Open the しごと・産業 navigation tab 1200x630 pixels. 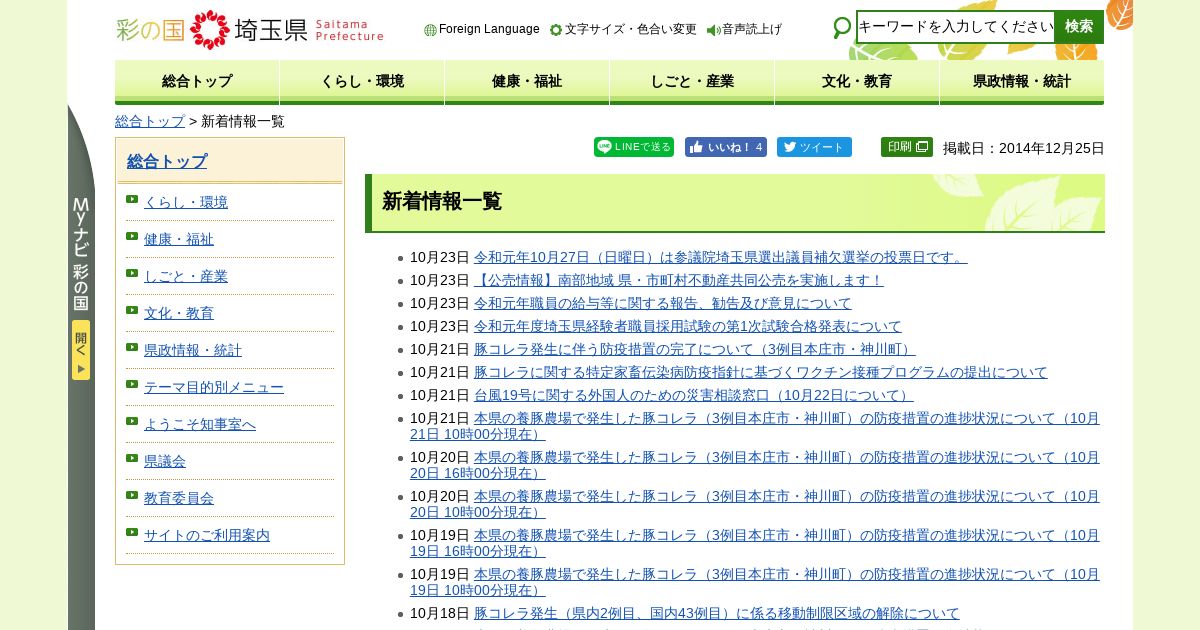692,82
